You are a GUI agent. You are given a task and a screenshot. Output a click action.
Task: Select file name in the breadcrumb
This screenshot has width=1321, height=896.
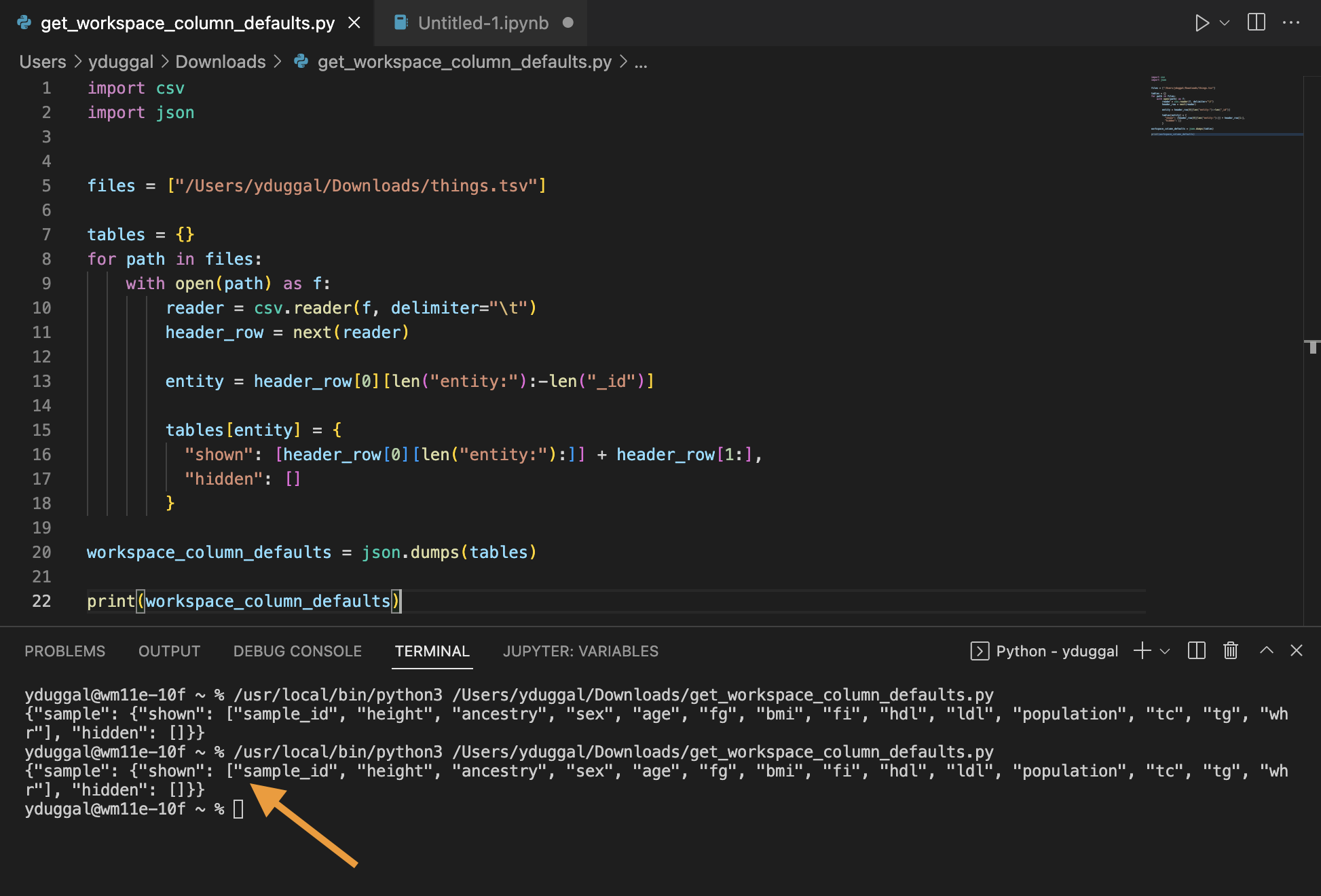pos(464,62)
